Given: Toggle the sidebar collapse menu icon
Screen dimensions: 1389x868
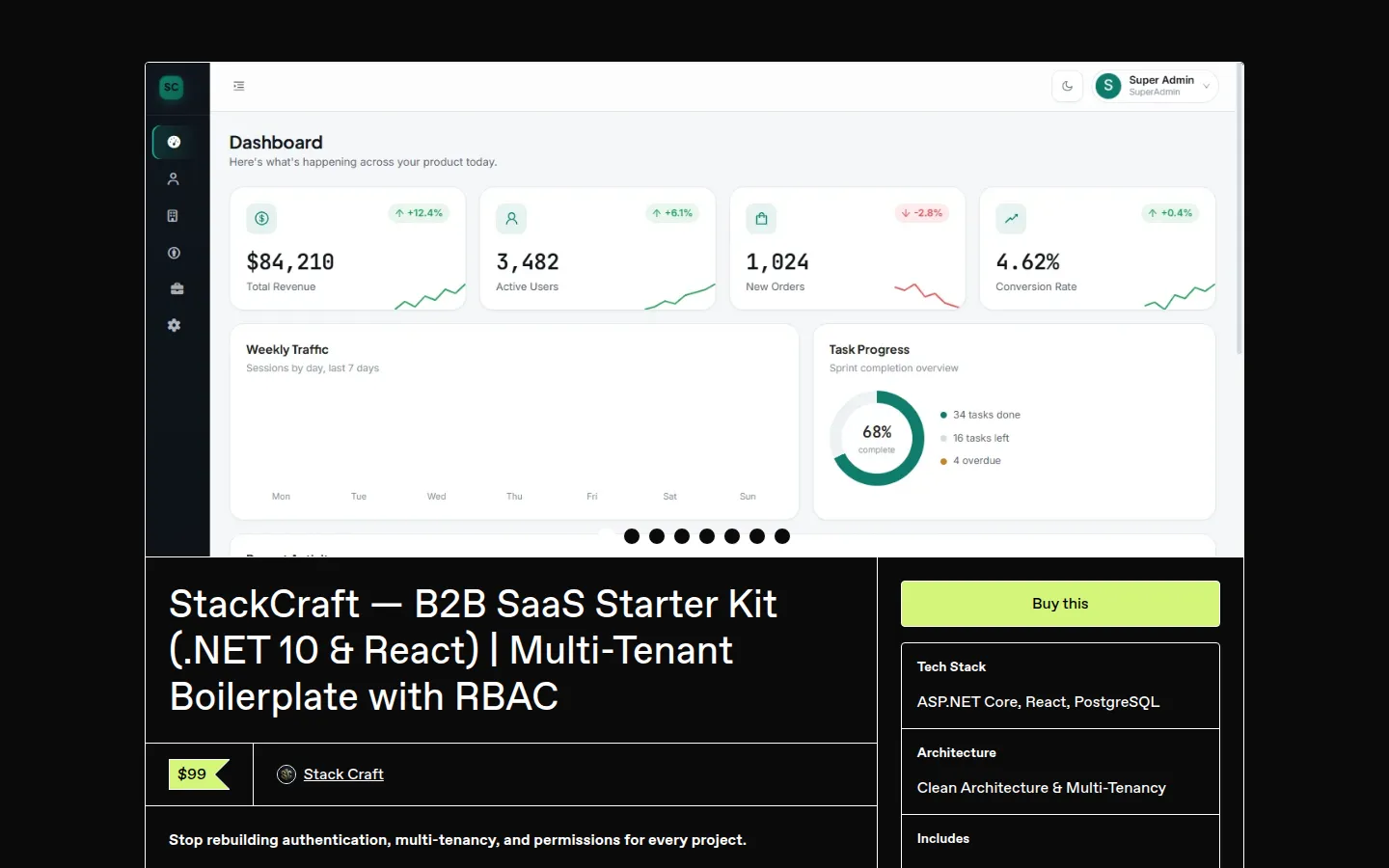Looking at the screenshot, I should pos(239,86).
